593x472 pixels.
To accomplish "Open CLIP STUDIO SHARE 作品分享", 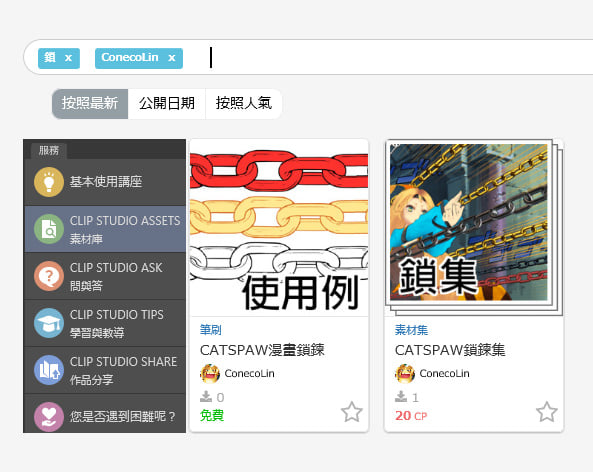I will [x=105, y=370].
